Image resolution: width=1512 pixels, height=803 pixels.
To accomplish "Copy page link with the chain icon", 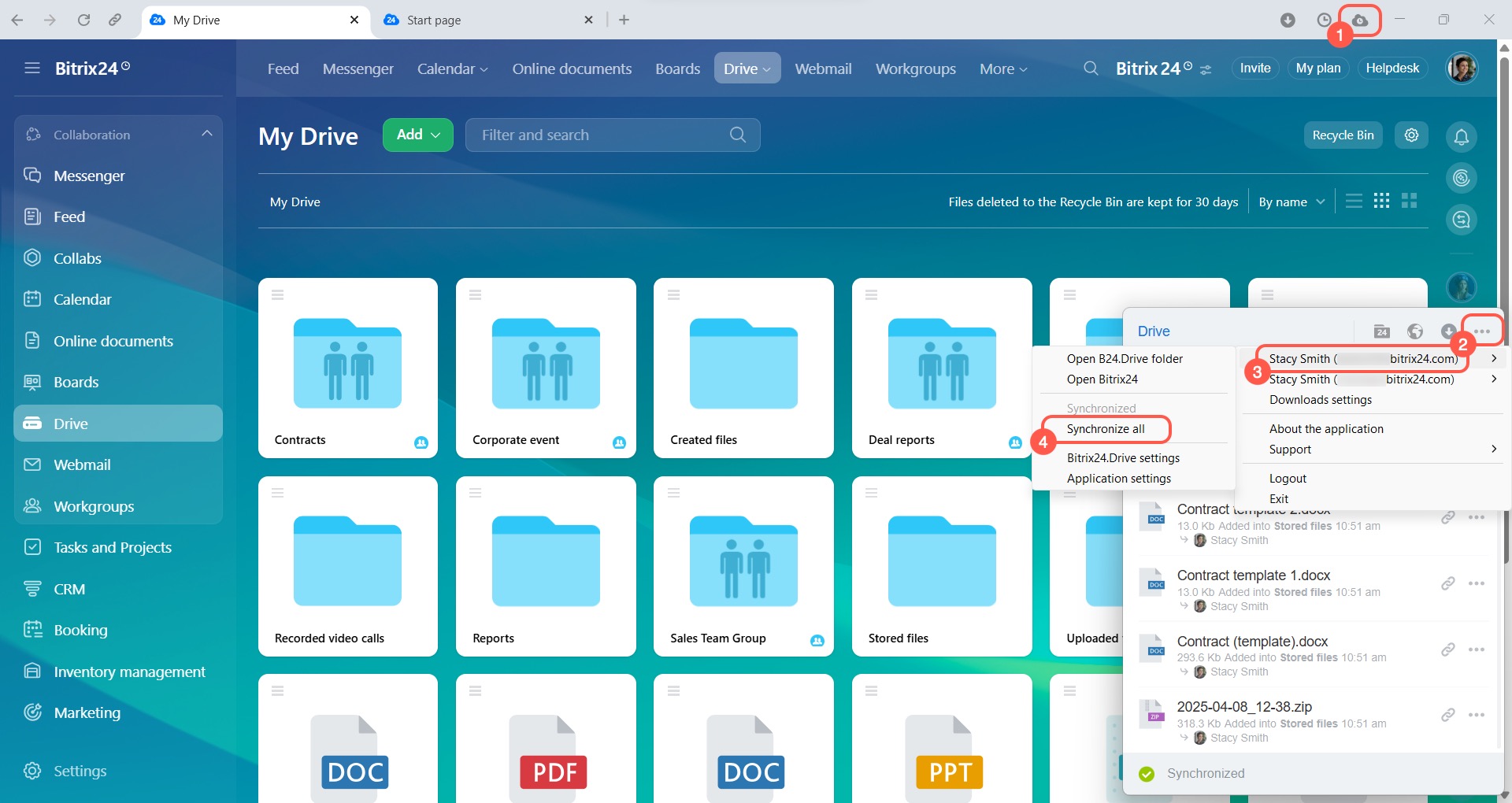I will tap(115, 20).
